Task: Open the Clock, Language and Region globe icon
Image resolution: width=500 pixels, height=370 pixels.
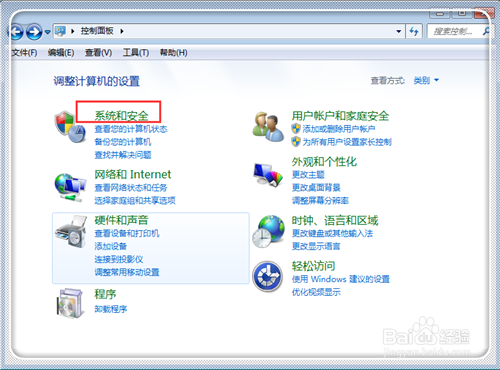Action: (268, 231)
